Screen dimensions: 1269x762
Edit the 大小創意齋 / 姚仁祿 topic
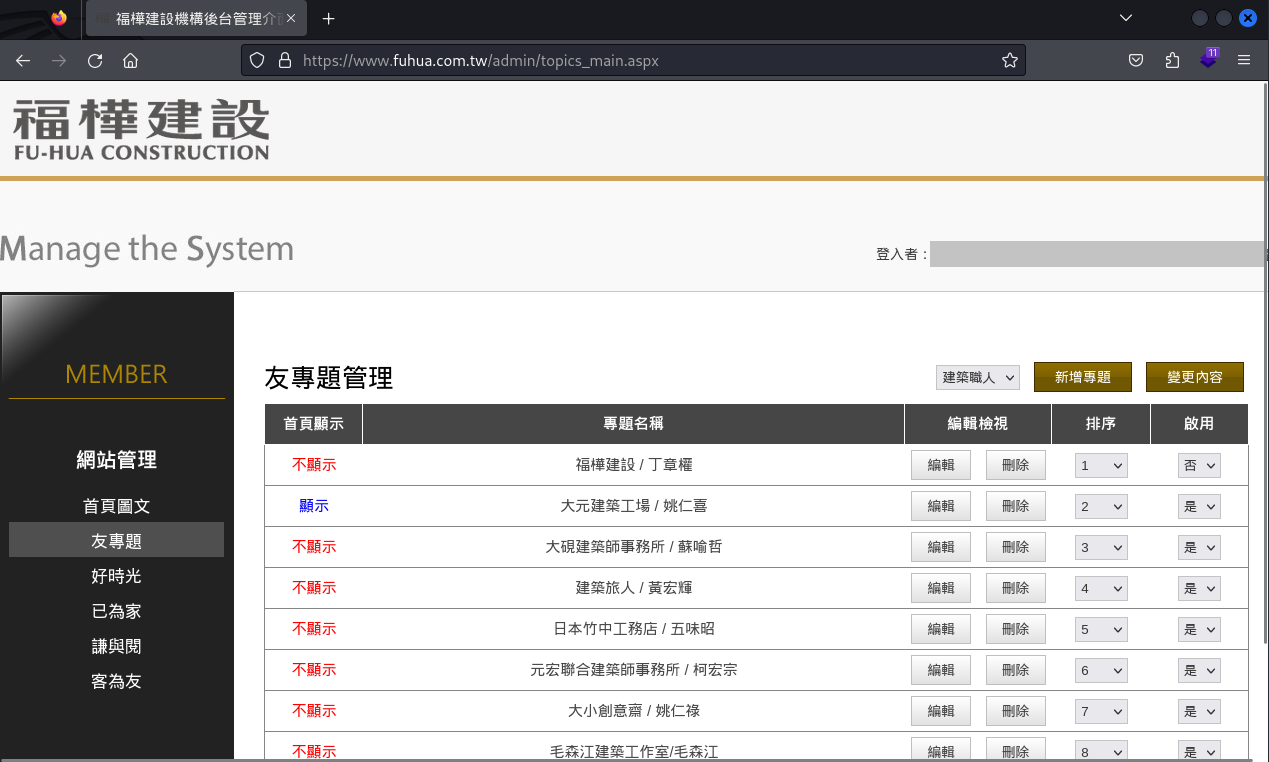click(x=941, y=711)
